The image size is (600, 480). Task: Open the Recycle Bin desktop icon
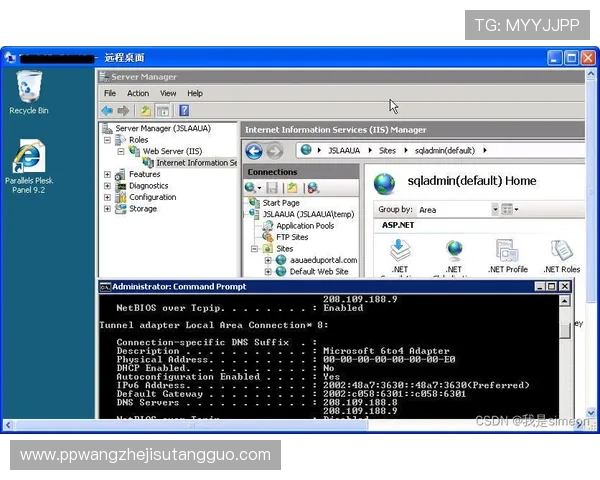pos(29,92)
